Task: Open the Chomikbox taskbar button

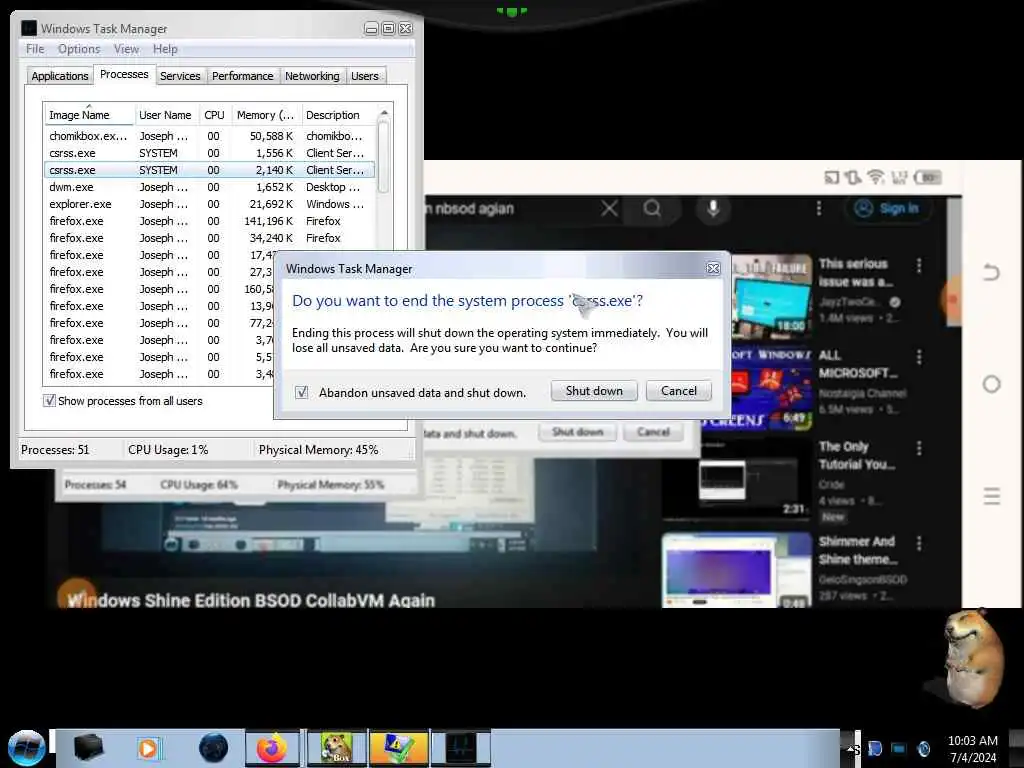Action: point(337,748)
